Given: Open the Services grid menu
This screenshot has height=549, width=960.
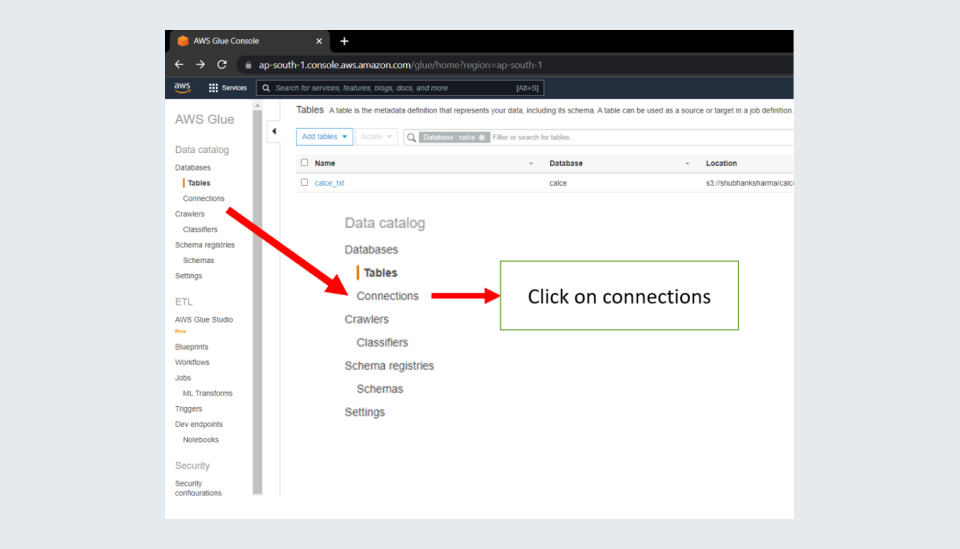Looking at the screenshot, I should point(227,88).
